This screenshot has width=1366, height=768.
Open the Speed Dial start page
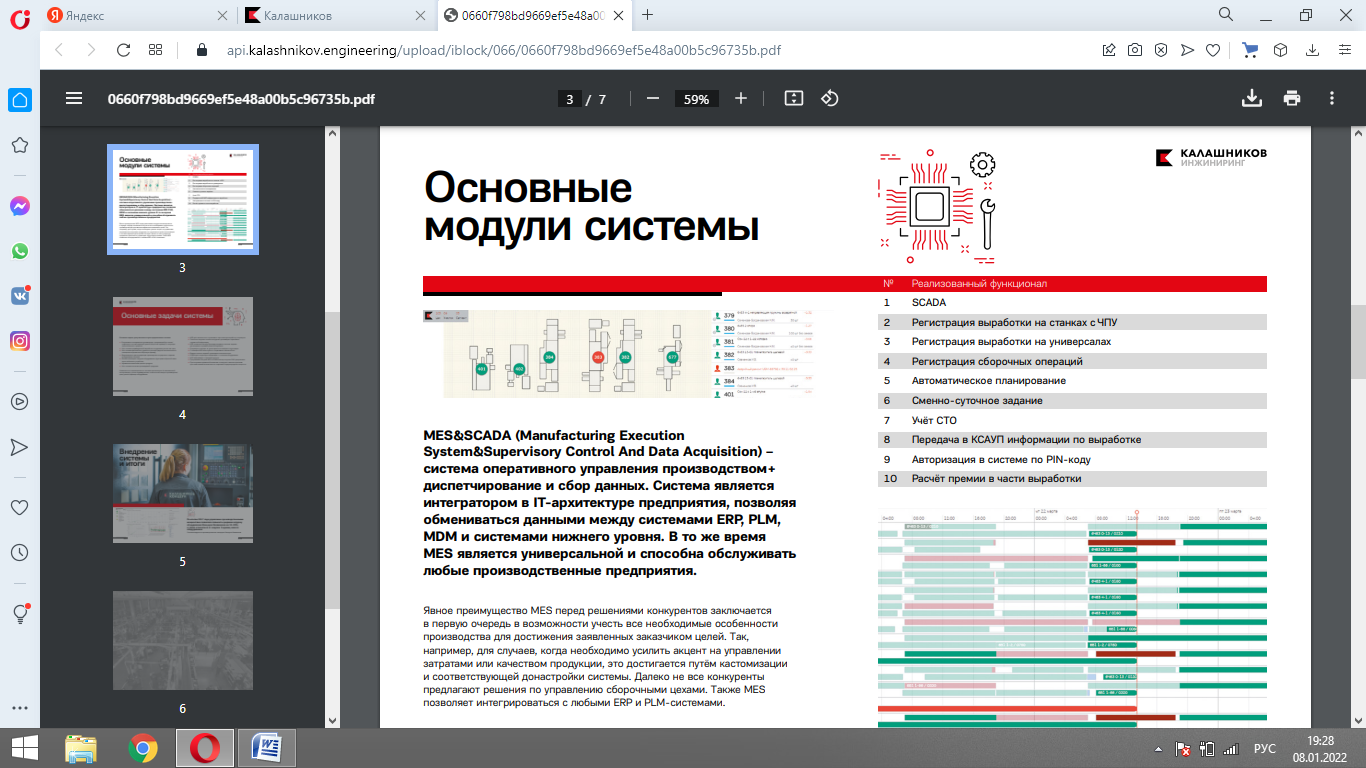pos(155,50)
